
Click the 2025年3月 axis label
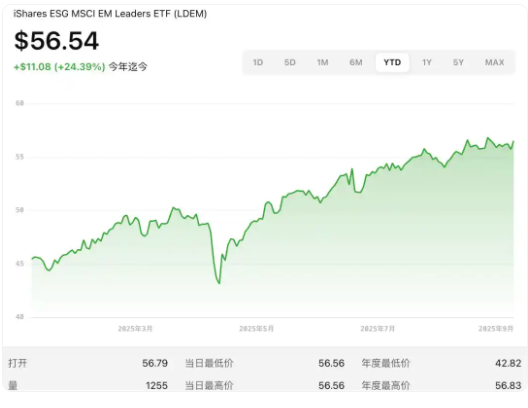(x=135, y=329)
